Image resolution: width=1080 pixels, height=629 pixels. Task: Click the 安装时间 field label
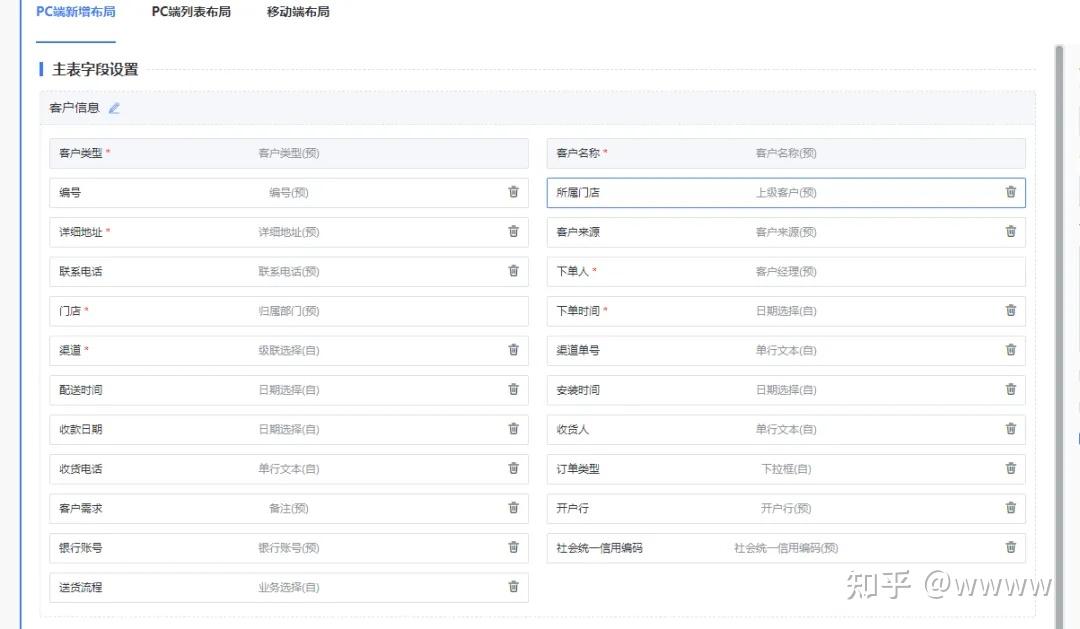[x=578, y=390]
